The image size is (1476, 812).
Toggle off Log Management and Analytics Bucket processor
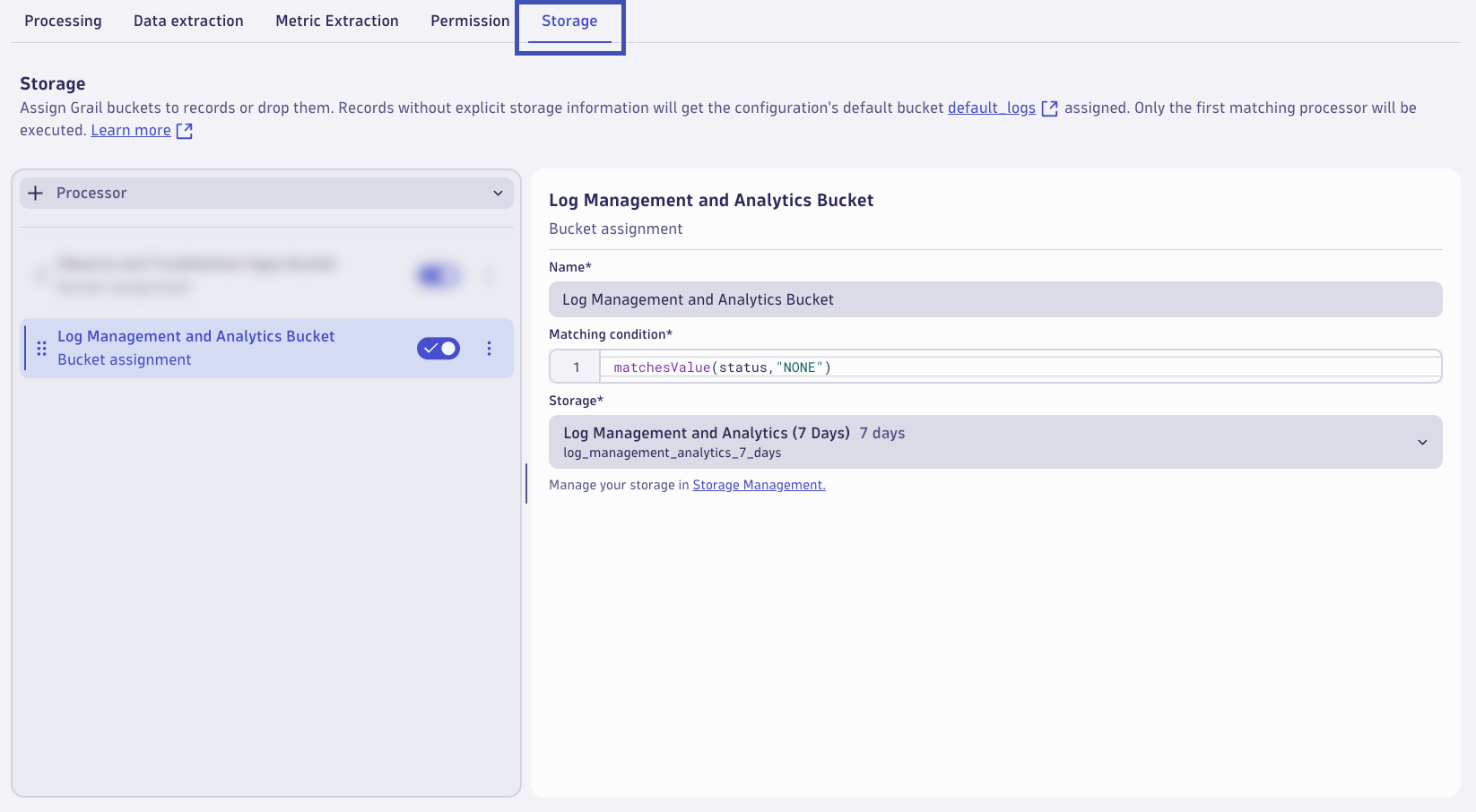click(x=438, y=349)
